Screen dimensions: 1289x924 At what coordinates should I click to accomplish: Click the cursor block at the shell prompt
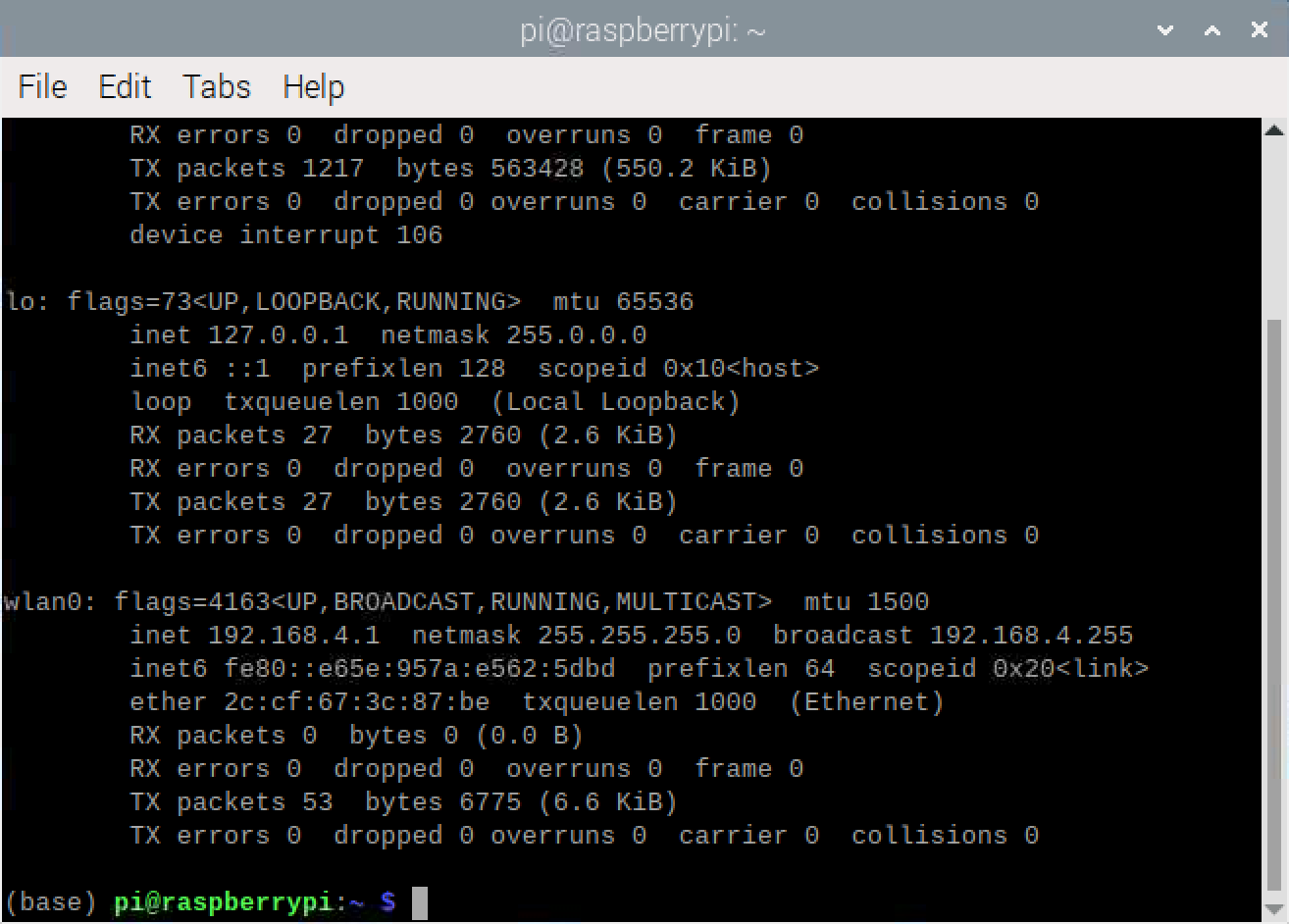coord(419,902)
